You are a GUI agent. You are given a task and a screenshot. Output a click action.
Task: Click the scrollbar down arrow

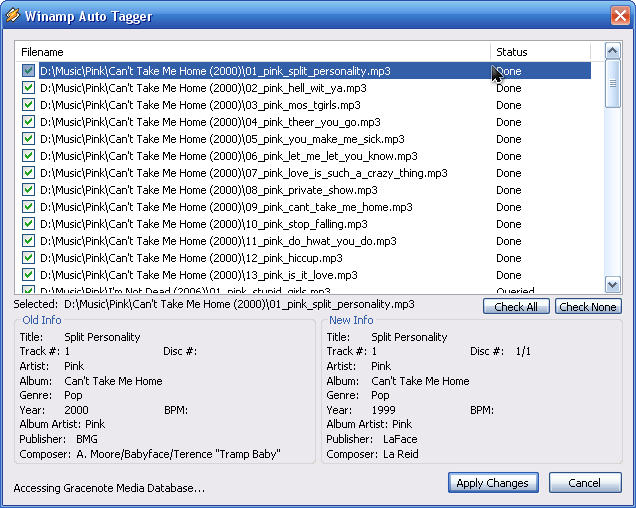612,284
